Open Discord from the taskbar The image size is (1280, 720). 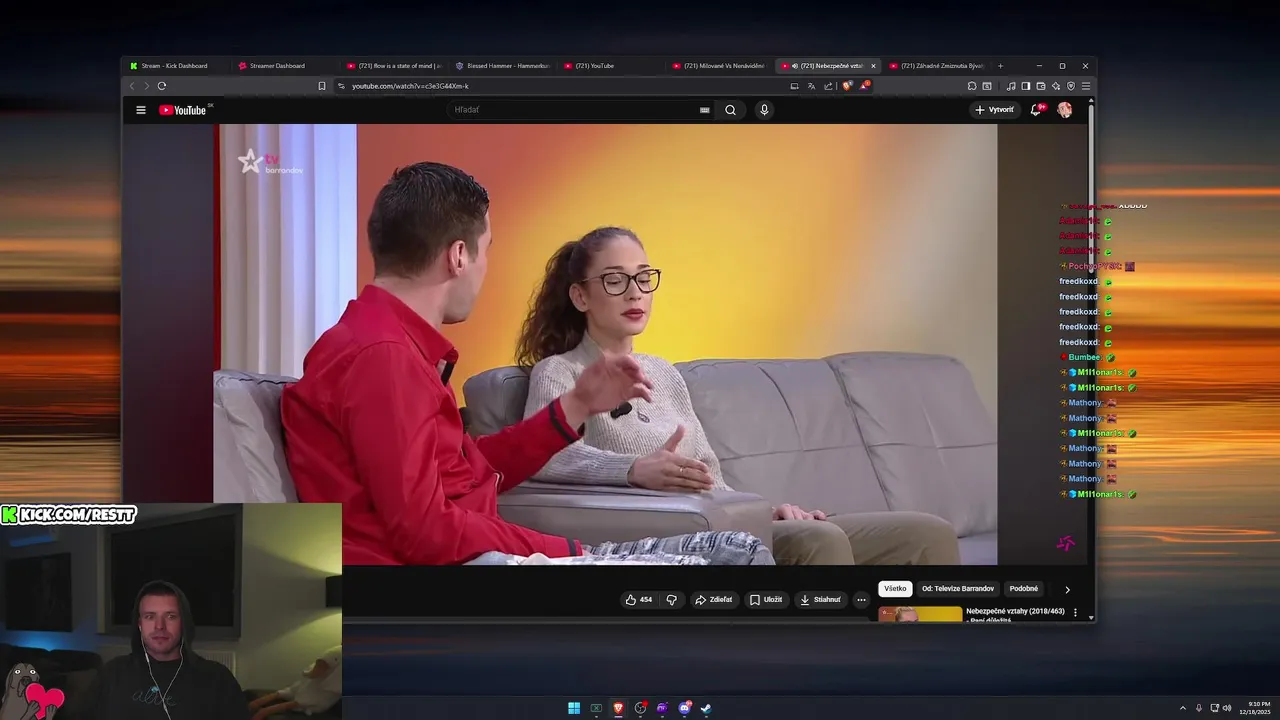(684, 708)
